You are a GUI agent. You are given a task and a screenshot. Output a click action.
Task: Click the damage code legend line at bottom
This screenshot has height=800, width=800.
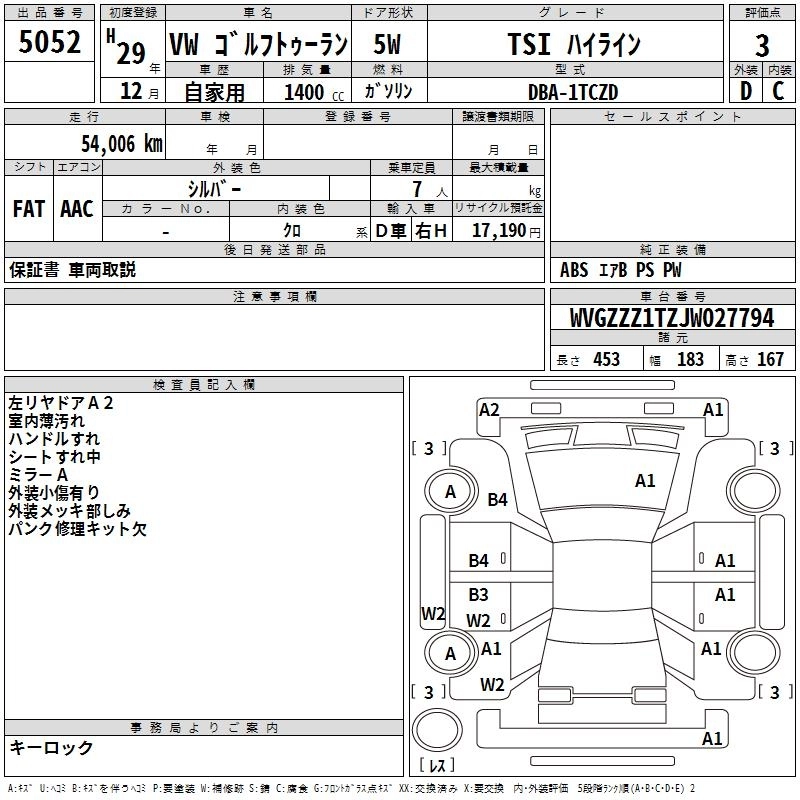(351, 788)
